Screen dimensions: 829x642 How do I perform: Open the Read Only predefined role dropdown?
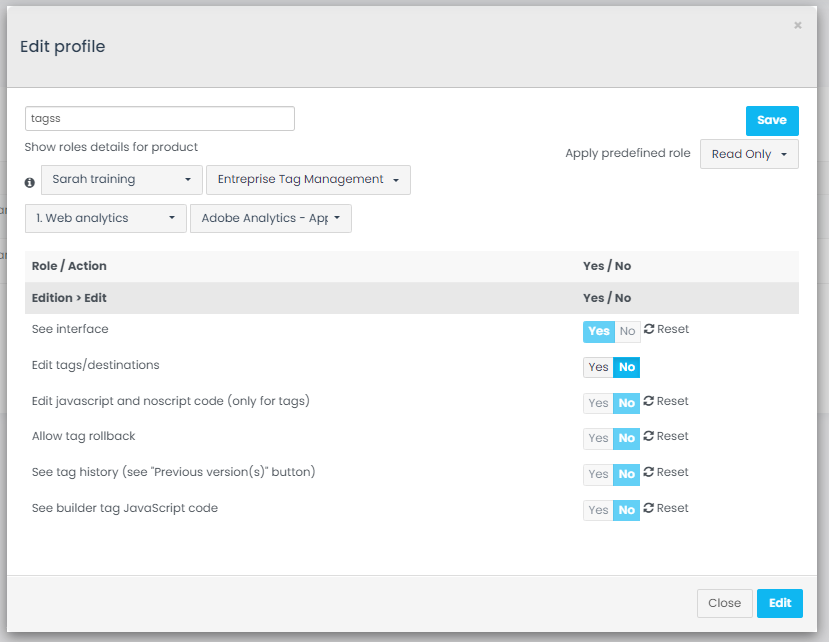coord(749,154)
